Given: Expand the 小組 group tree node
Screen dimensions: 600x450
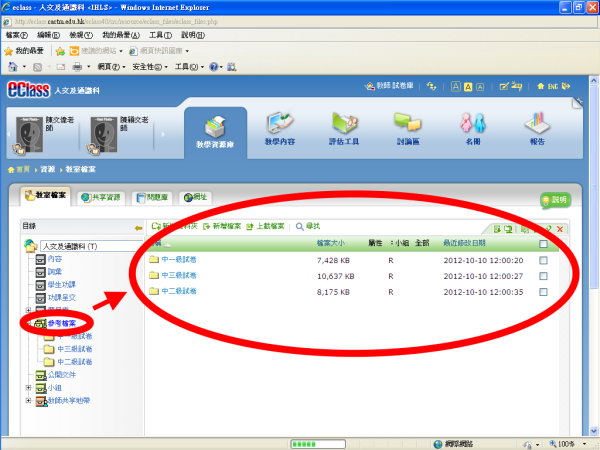Looking at the screenshot, I should pos(28,388).
